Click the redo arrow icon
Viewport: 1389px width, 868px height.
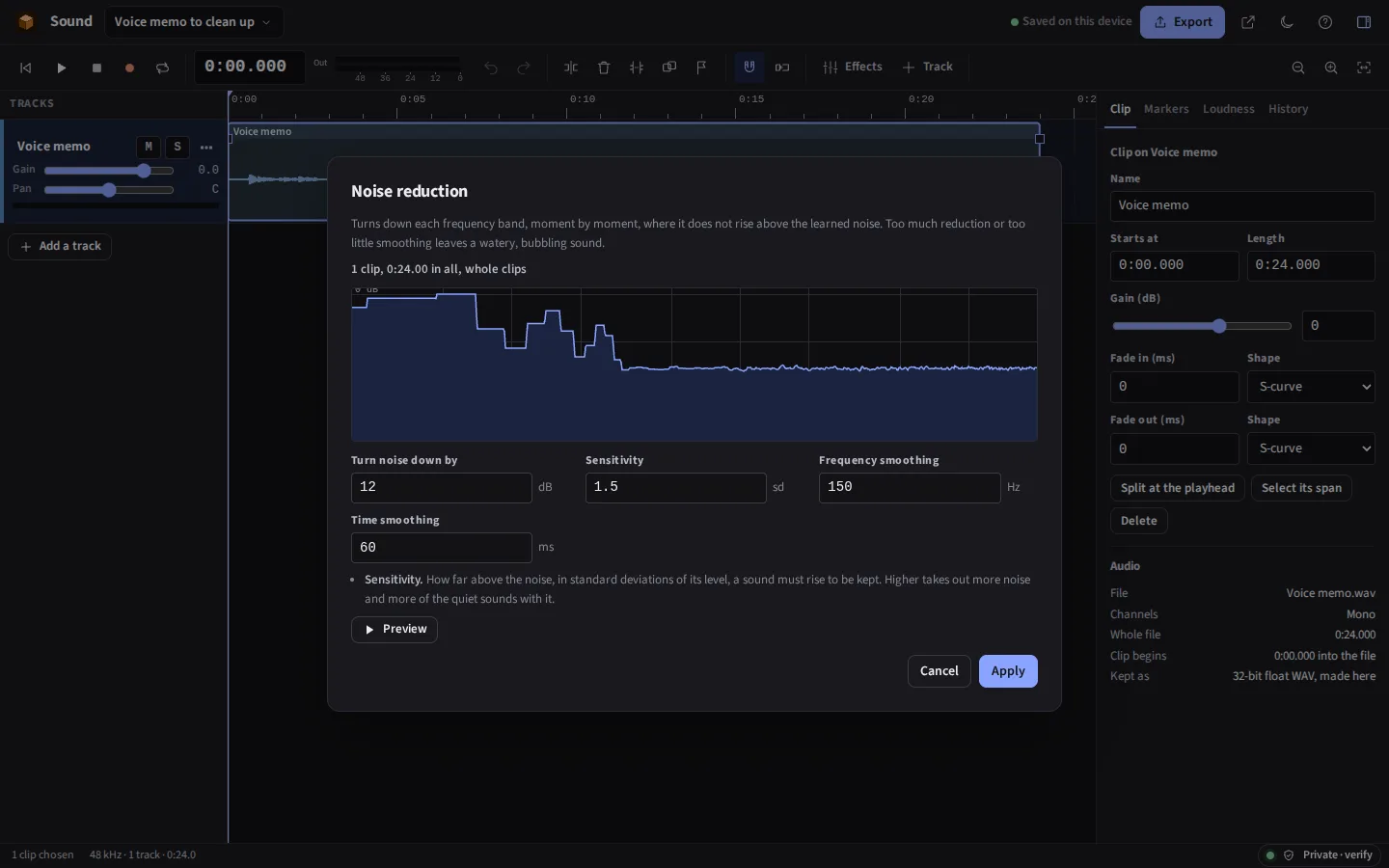point(524,68)
